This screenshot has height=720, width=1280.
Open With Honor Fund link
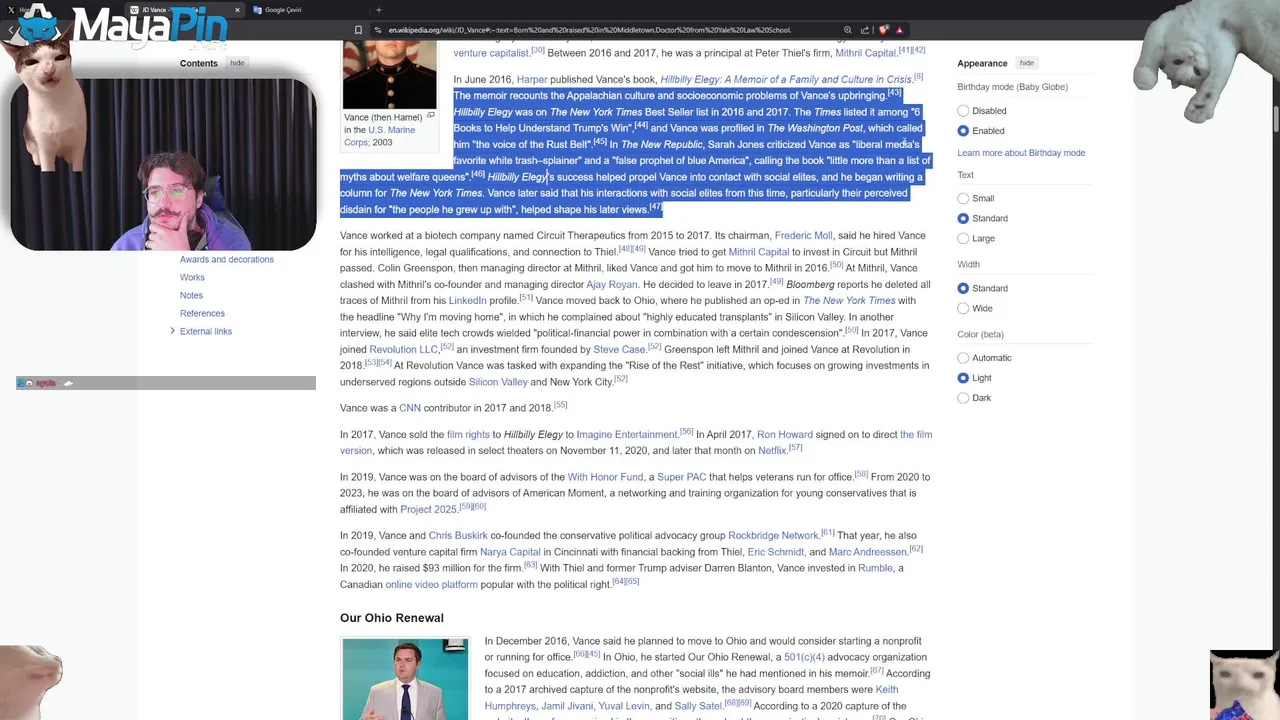click(605, 477)
